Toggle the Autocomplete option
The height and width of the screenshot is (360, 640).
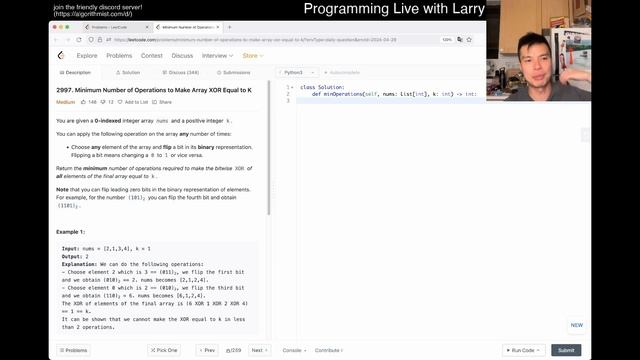[342, 73]
